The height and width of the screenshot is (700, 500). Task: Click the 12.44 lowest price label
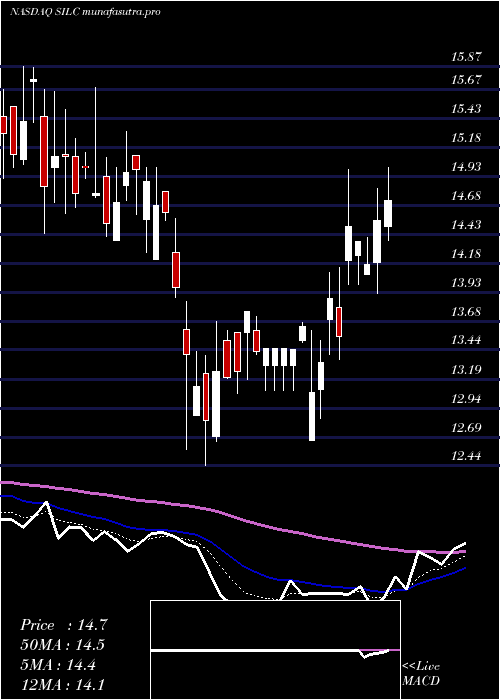pos(467,456)
